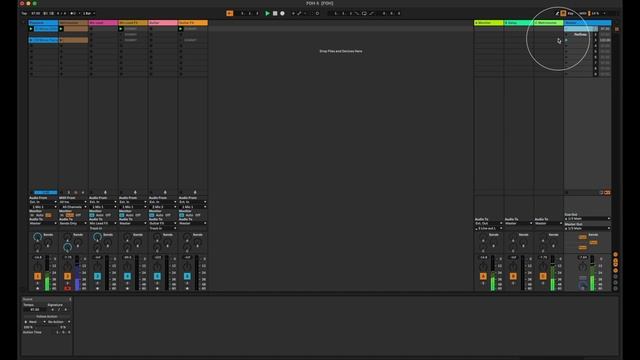
Task: Stop the transport with the Stop button
Action: (275, 13)
